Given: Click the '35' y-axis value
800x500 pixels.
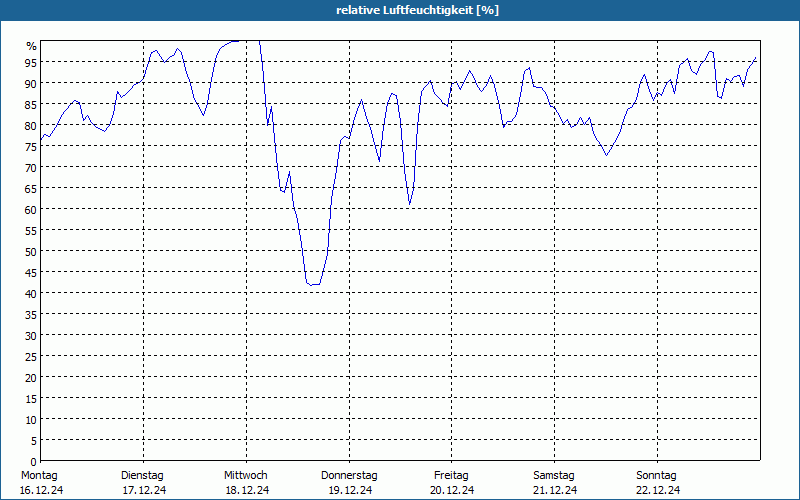Looking at the screenshot, I should coord(31,314).
